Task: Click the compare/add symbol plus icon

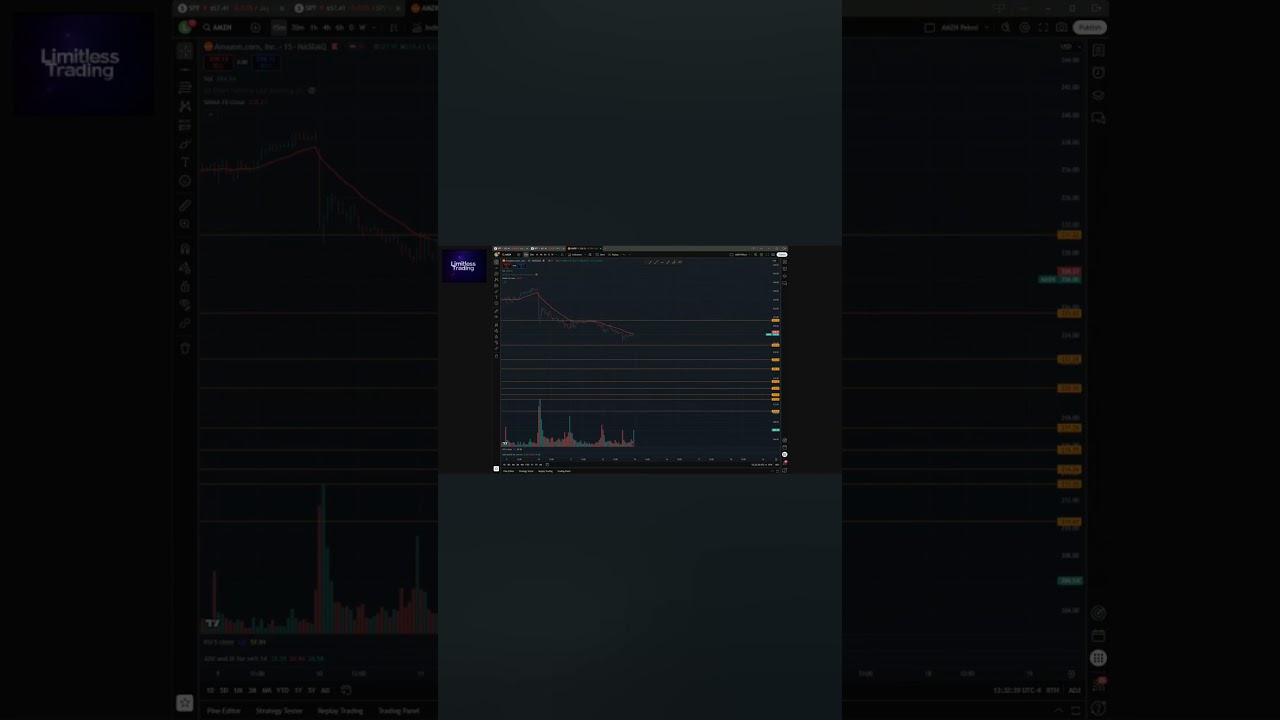Action: (x=255, y=28)
